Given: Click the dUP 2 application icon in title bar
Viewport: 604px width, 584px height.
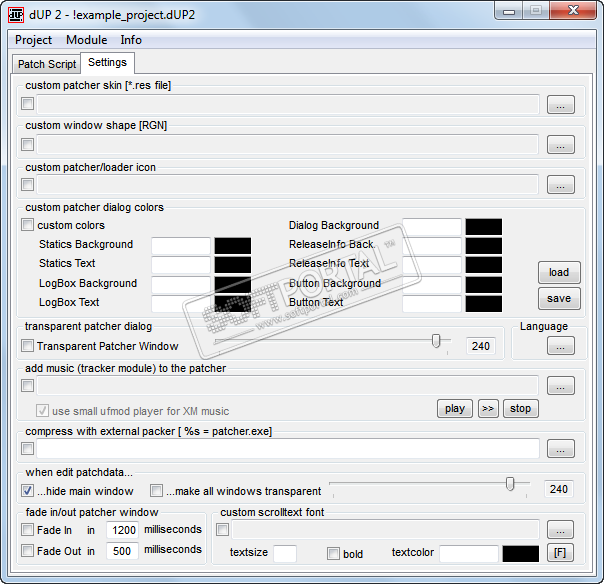Looking at the screenshot, I should click(x=17, y=12).
